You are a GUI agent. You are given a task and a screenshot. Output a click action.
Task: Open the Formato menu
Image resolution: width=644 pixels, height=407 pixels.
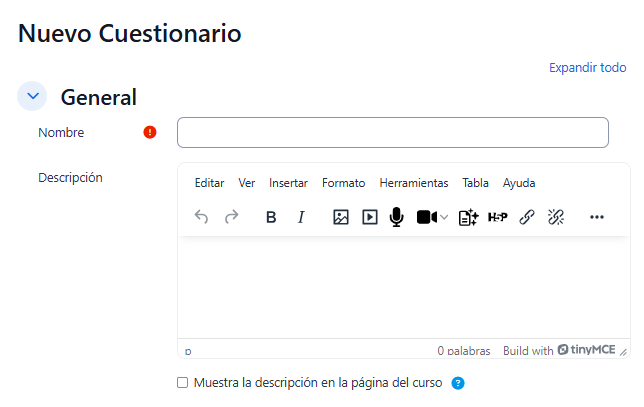343,183
